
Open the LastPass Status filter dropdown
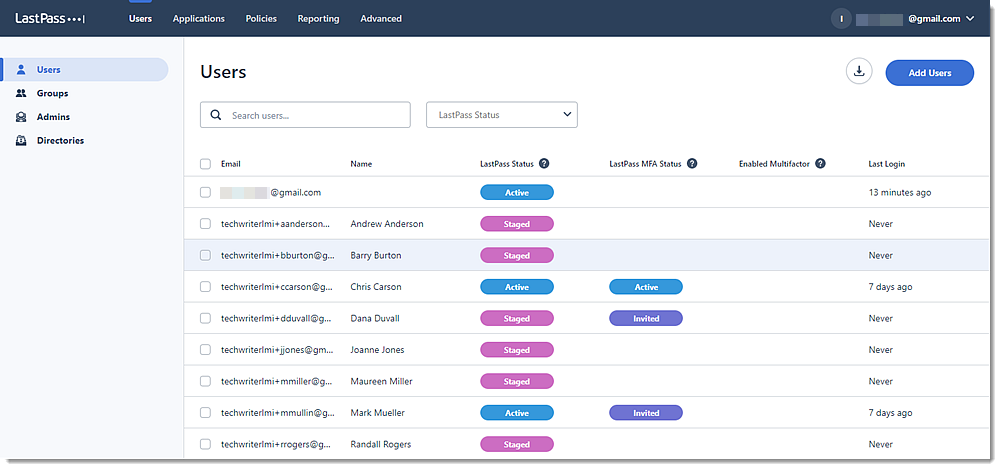[x=502, y=115]
